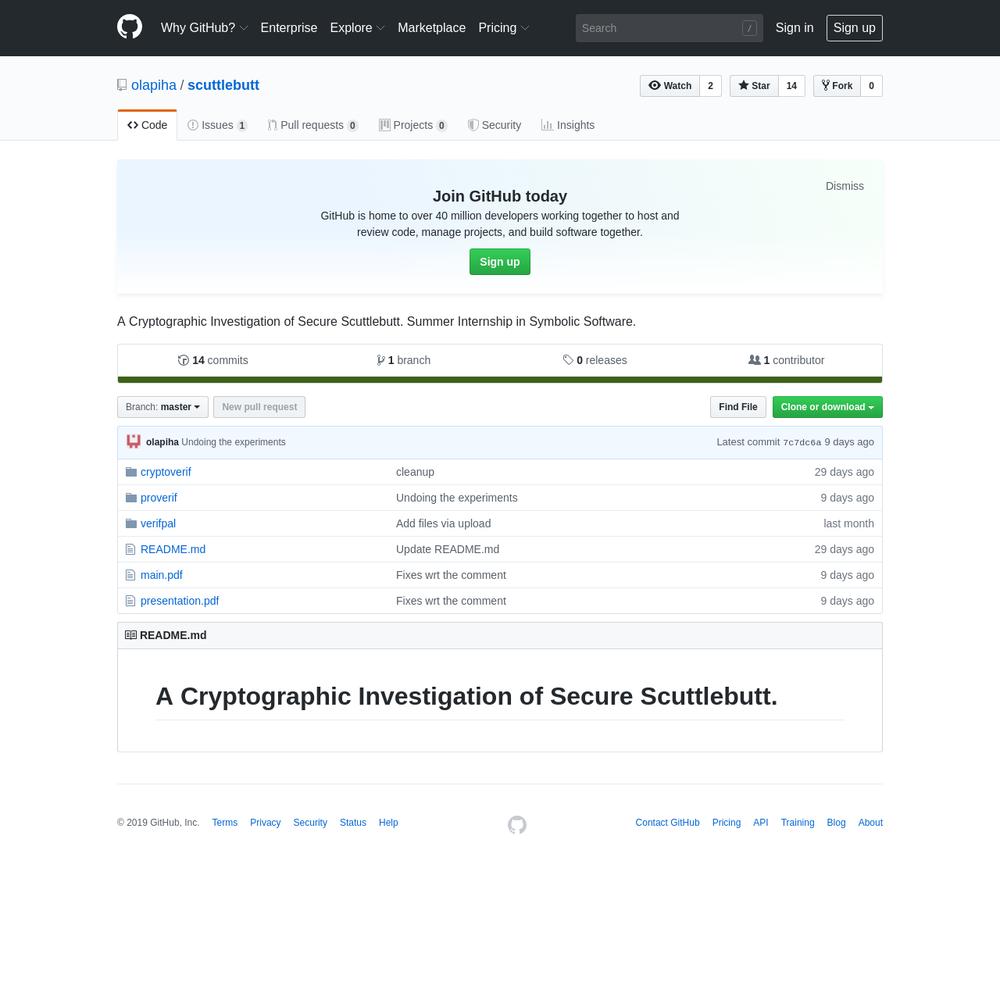Open the About footer link
The height and width of the screenshot is (1000, 1000).
pyautogui.click(x=871, y=823)
